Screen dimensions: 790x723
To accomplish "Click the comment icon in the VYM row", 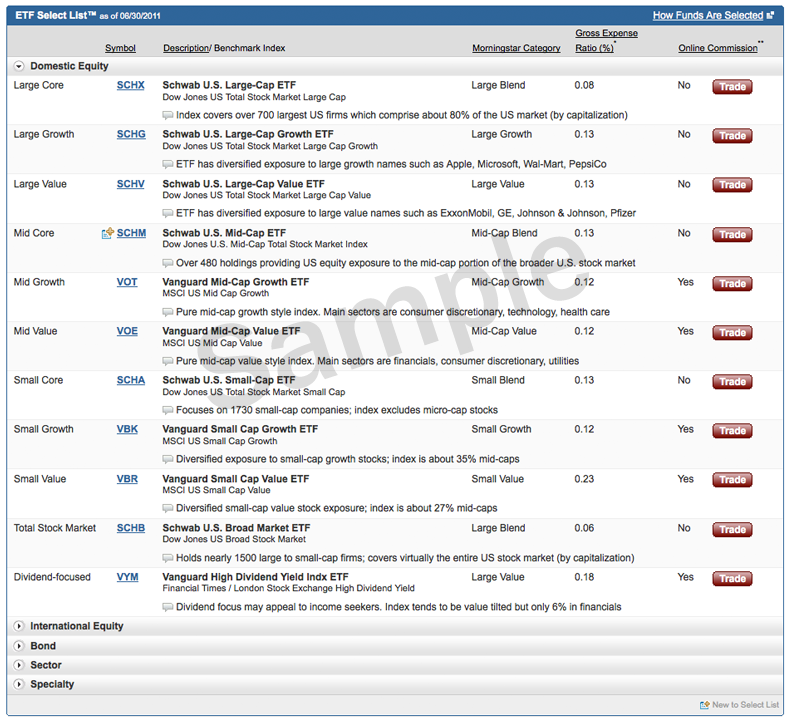I will (x=168, y=607).
